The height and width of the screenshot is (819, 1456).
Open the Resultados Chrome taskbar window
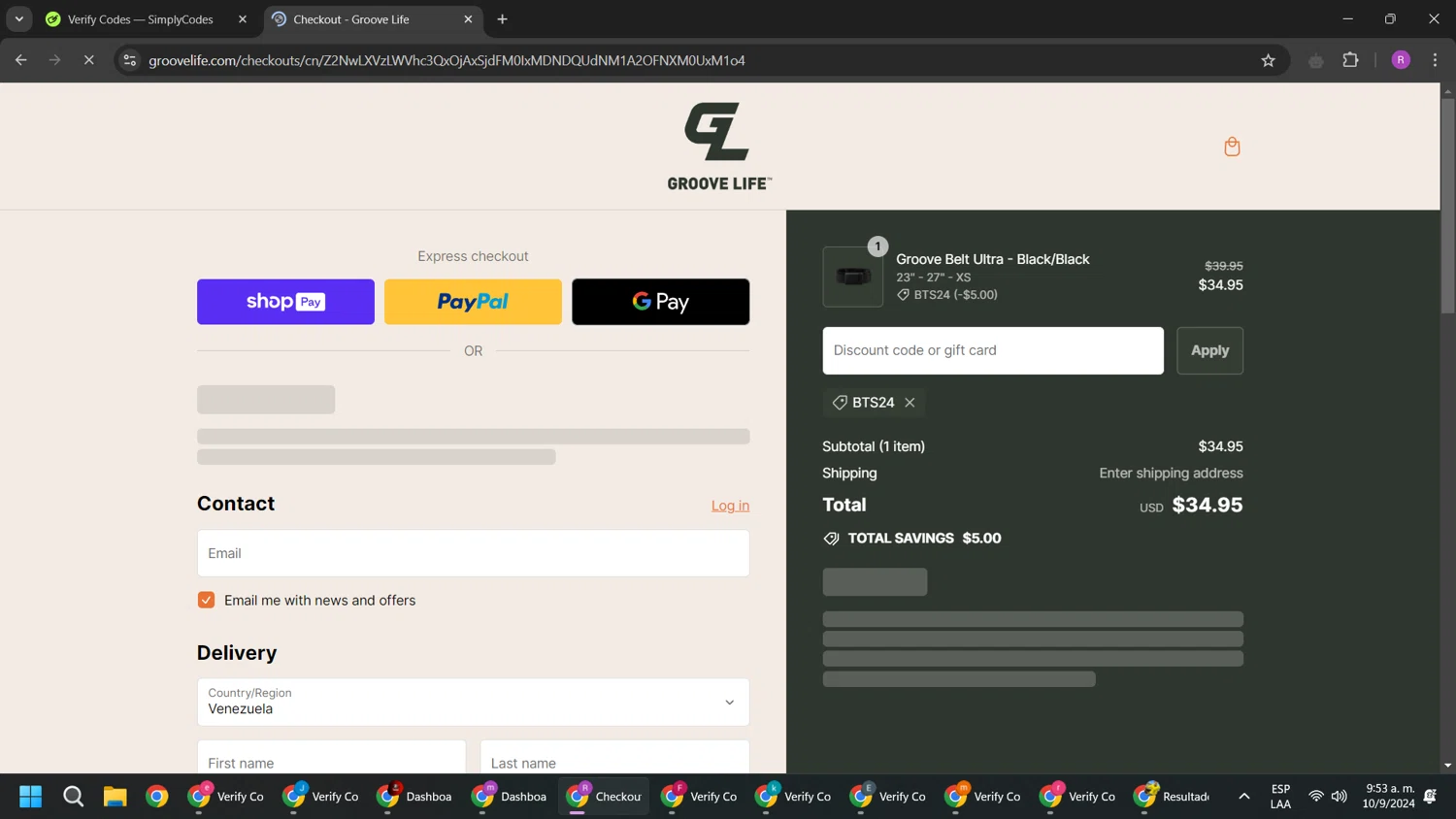click(x=1173, y=797)
